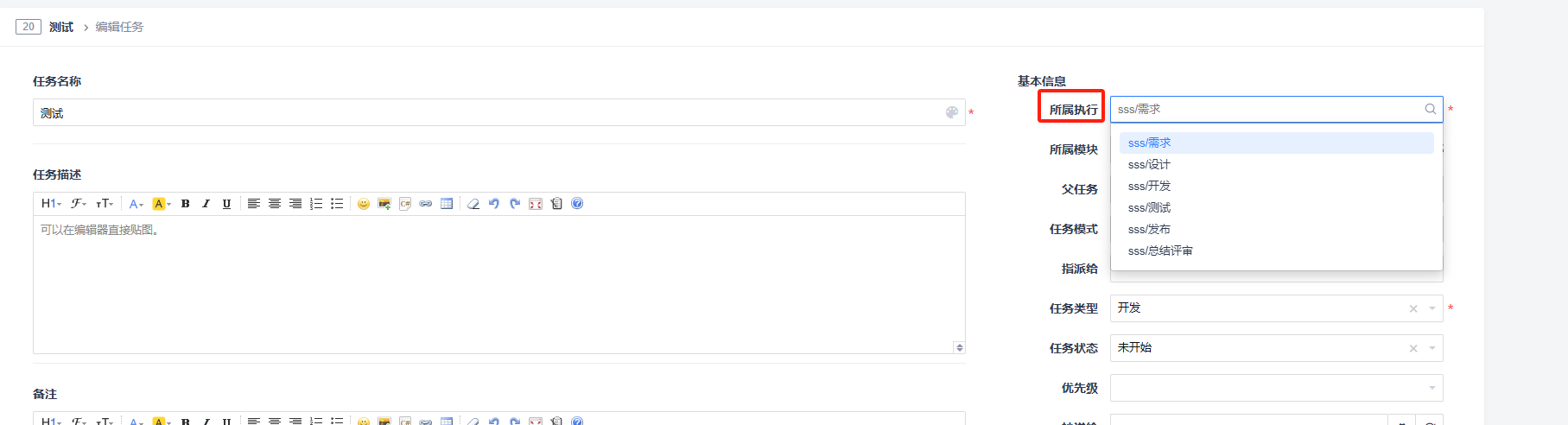
Task: Open H1 heading dropdown in description toolbar
Action: coord(51,204)
